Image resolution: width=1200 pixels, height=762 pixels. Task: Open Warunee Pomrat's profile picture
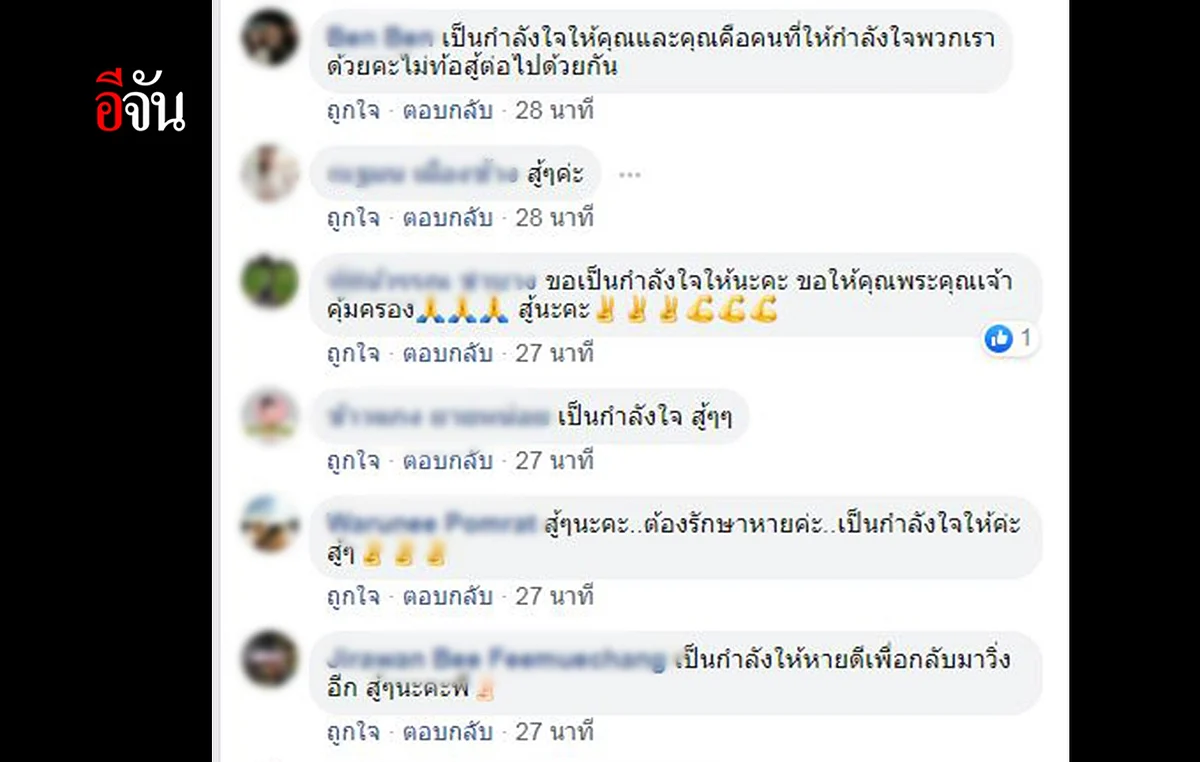[x=270, y=524]
